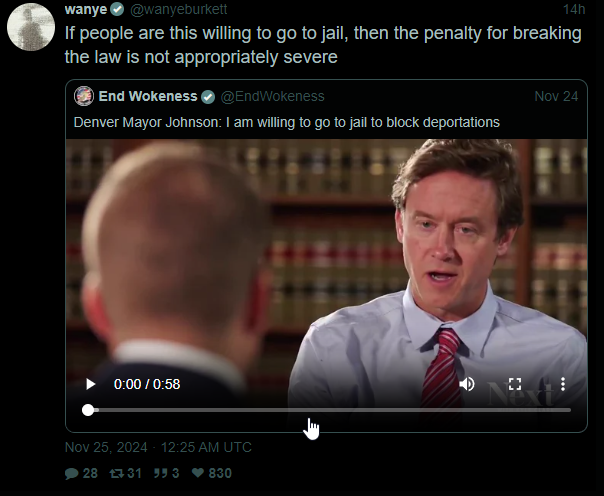Click the quote tweets icon
The height and width of the screenshot is (496, 604).
[160, 473]
